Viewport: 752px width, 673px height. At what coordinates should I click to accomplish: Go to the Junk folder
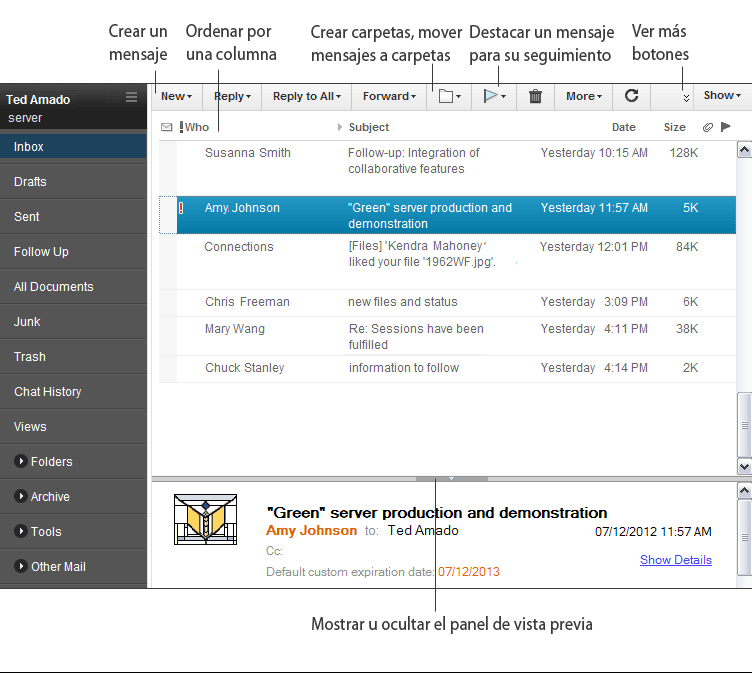(28, 322)
